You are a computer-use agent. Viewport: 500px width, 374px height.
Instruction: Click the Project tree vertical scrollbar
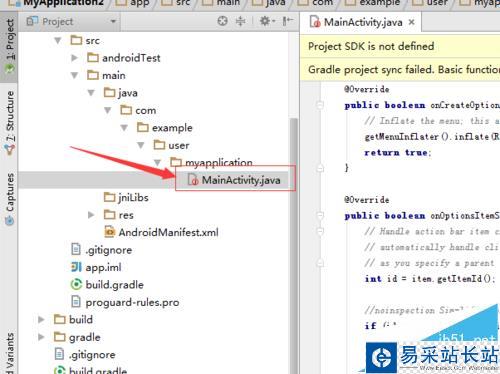point(294,245)
